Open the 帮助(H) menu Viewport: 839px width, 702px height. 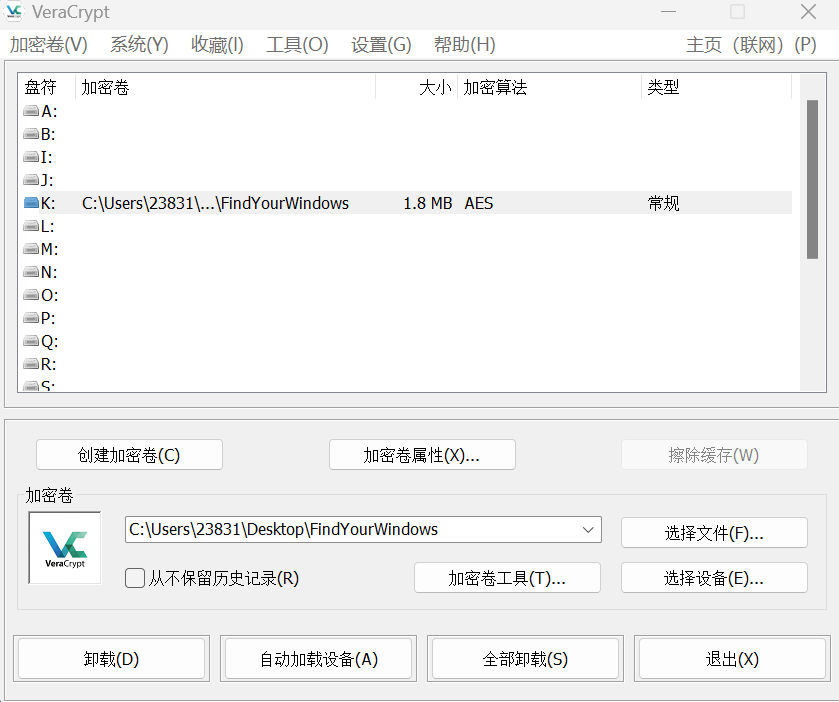(x=464, y=44)
